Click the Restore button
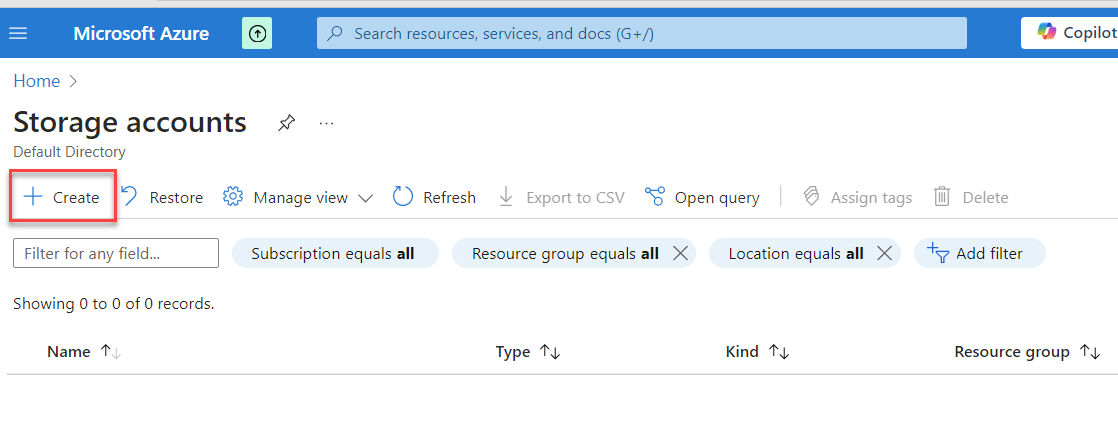This screenshot has width=1118, height=445. (162, 198)
